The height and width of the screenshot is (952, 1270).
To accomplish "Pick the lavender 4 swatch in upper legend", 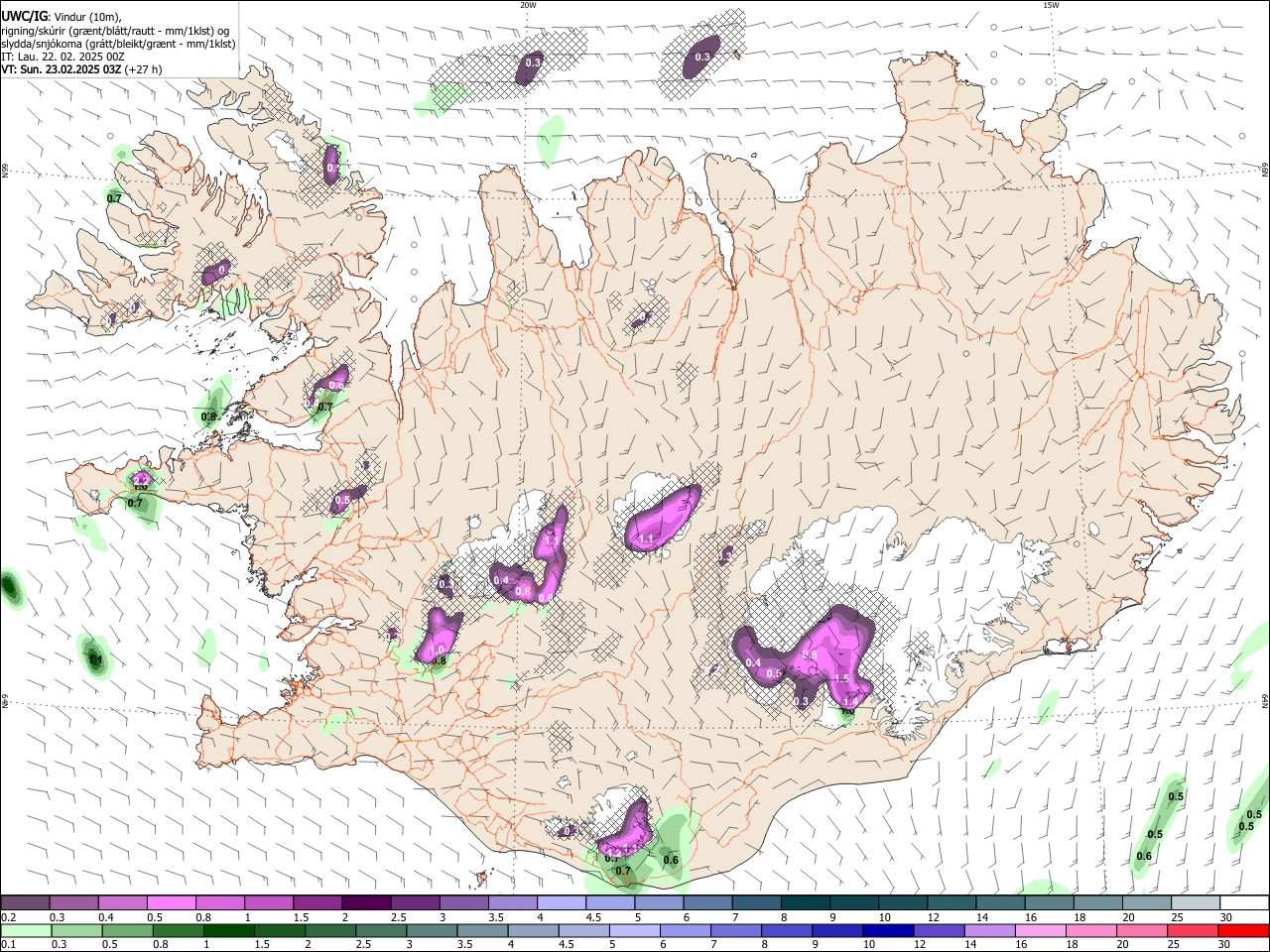I will (x=562, y=902).
